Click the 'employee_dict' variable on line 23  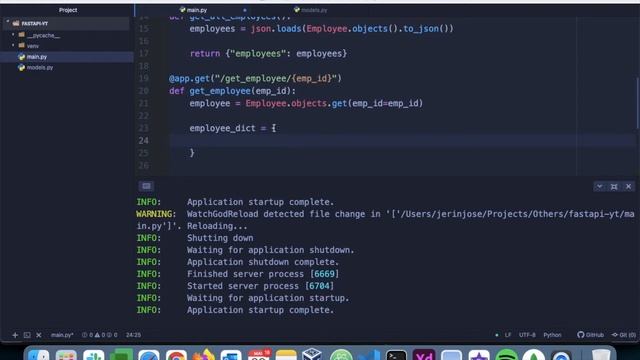click(222, 128)
